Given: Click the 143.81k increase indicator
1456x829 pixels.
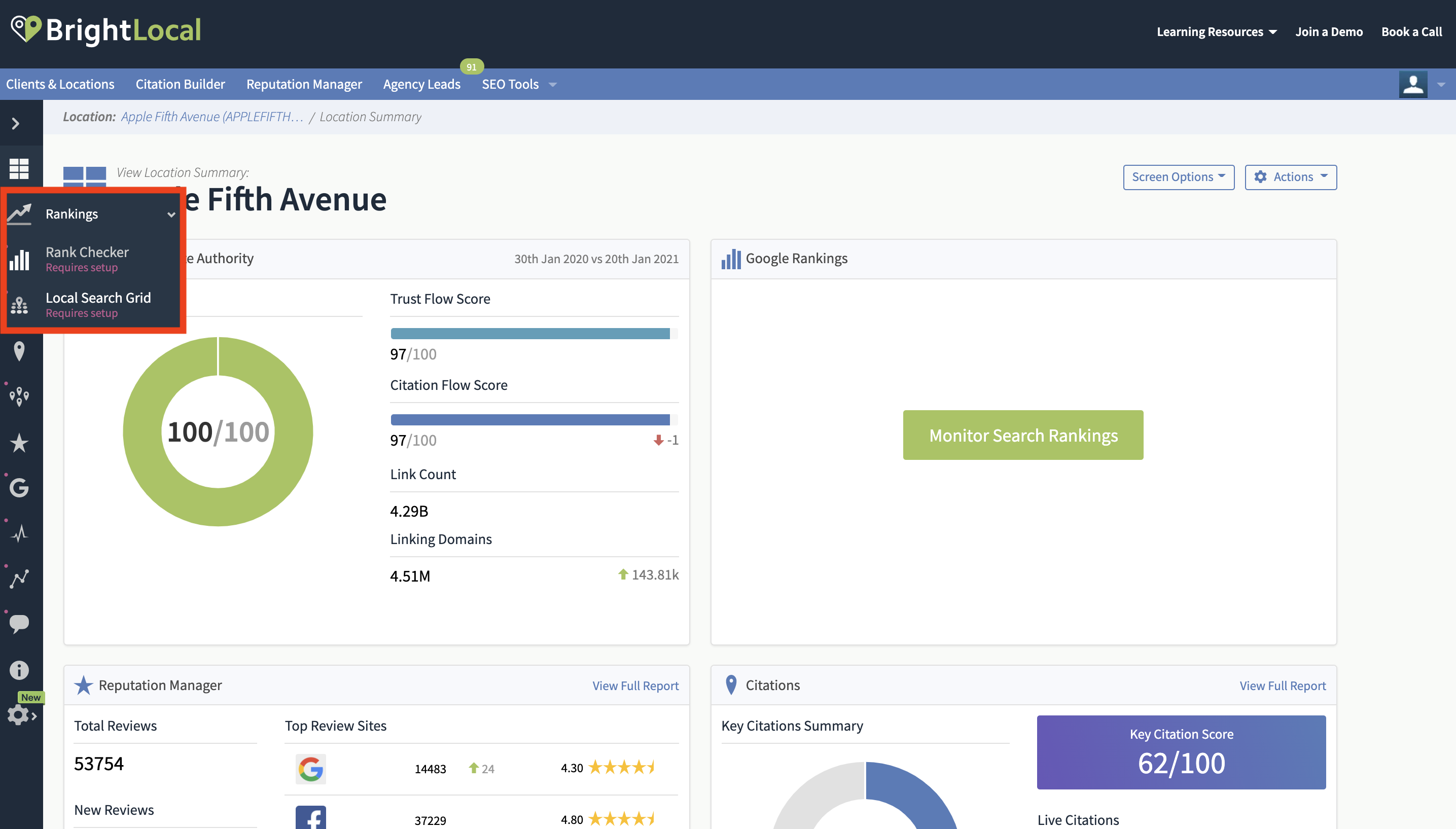Looking at the screenshot, I should (x=648, y=574).
